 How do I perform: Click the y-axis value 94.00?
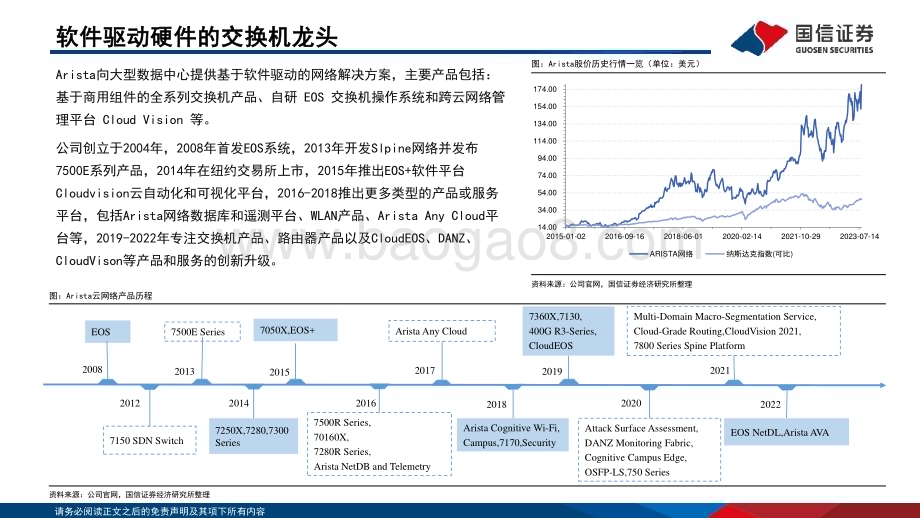tap(546, 158)
